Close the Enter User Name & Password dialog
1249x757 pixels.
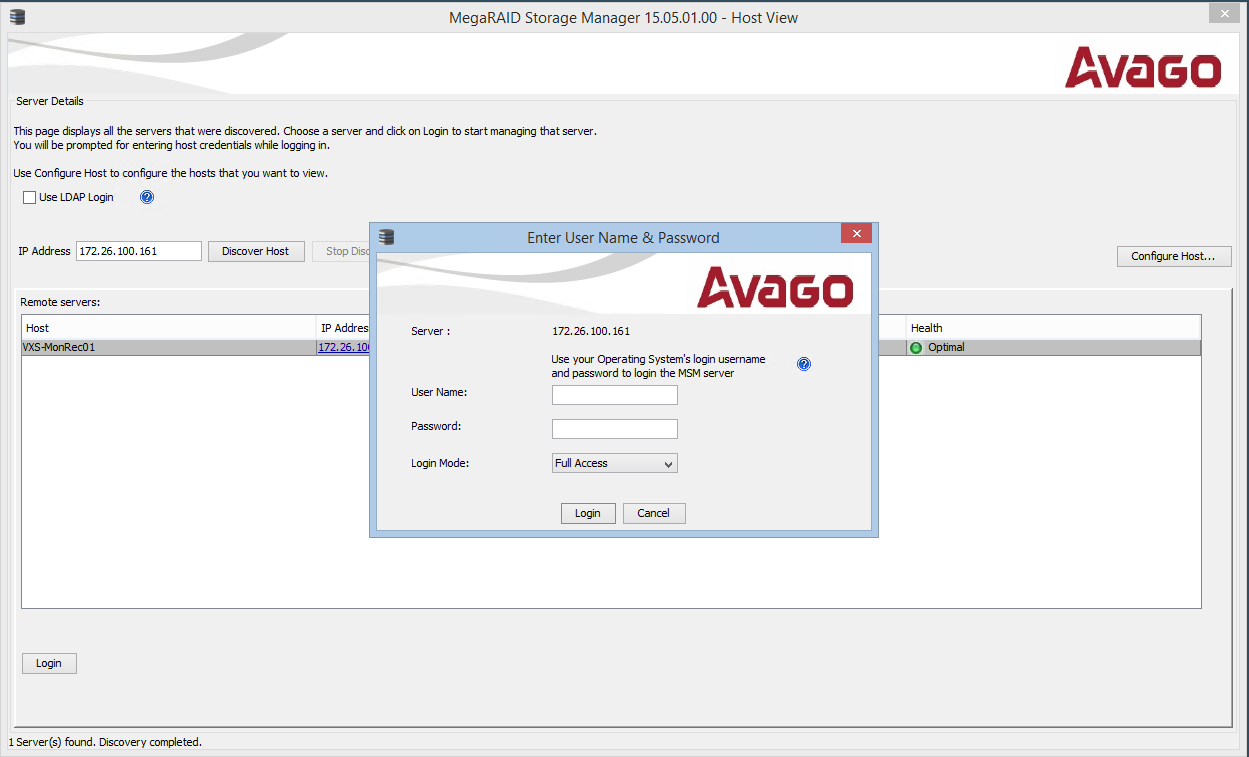(856, 234)
